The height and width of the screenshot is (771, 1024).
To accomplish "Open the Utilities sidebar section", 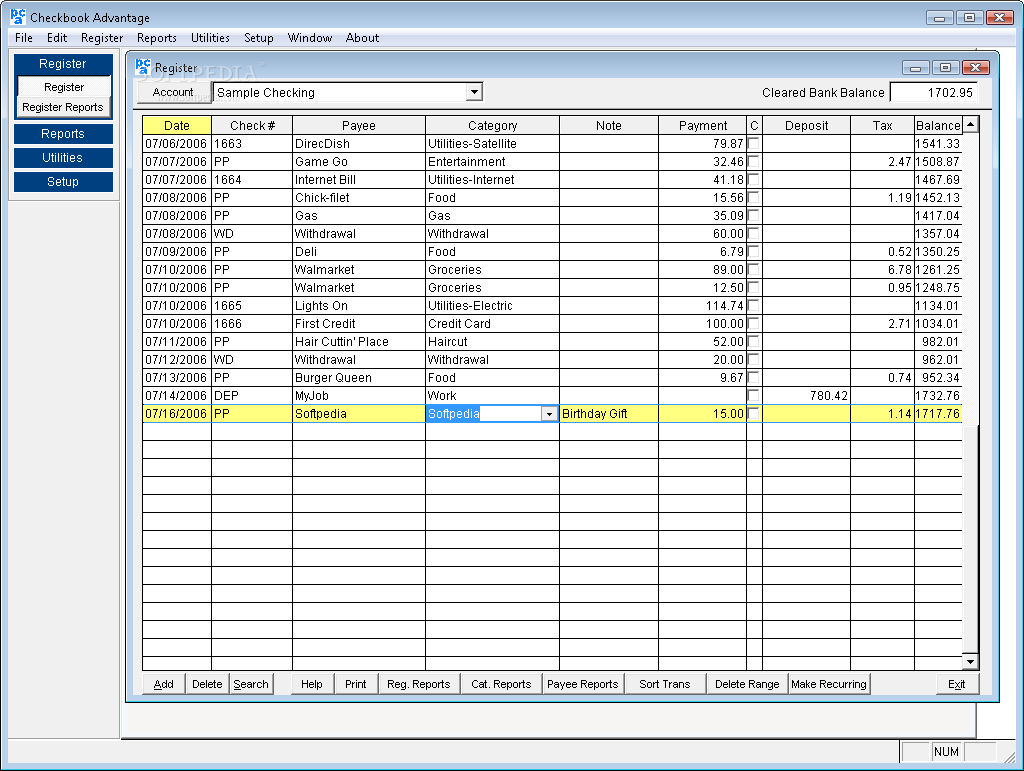I will (x=63, y=157).
